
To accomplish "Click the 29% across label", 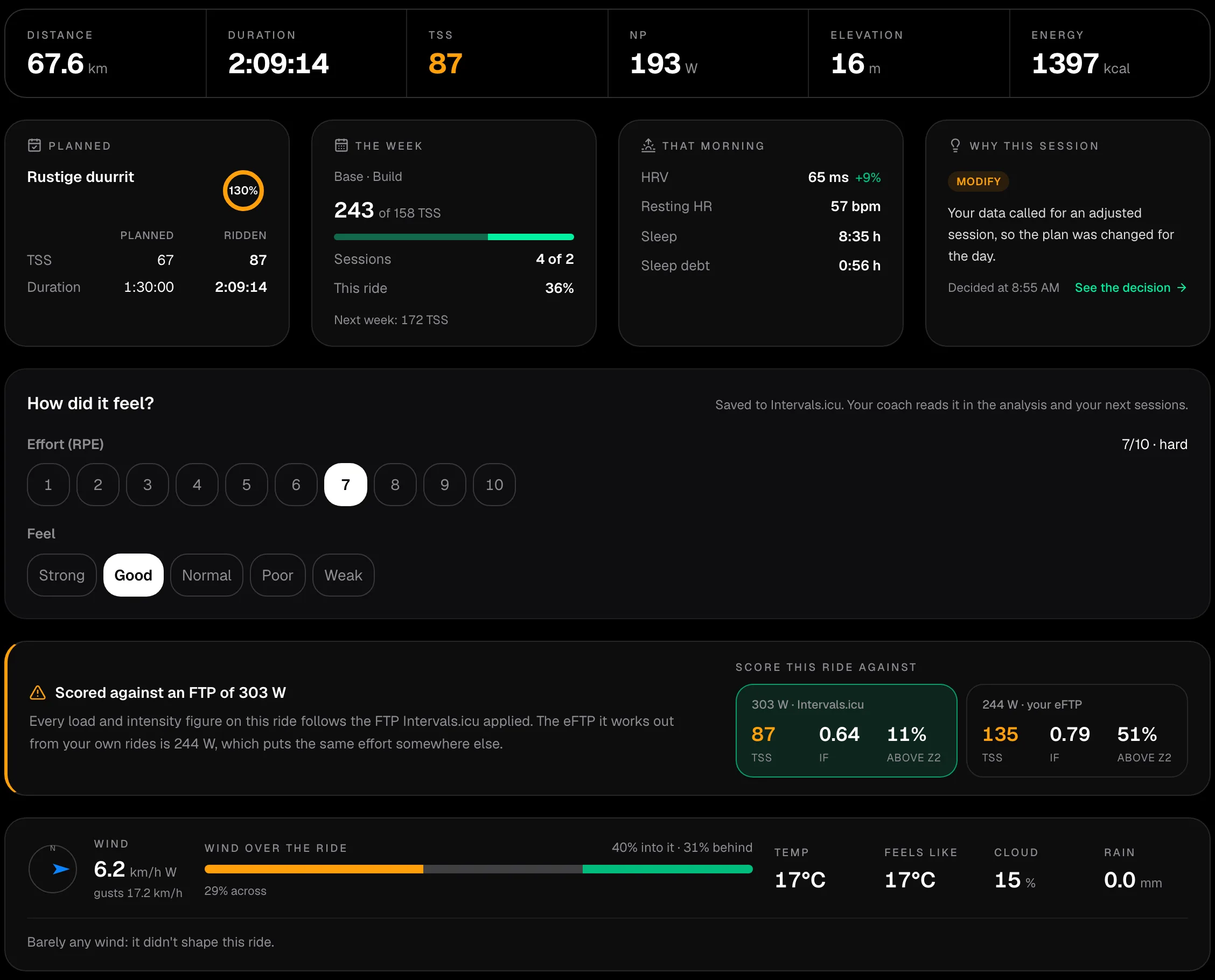I will 235,891.
